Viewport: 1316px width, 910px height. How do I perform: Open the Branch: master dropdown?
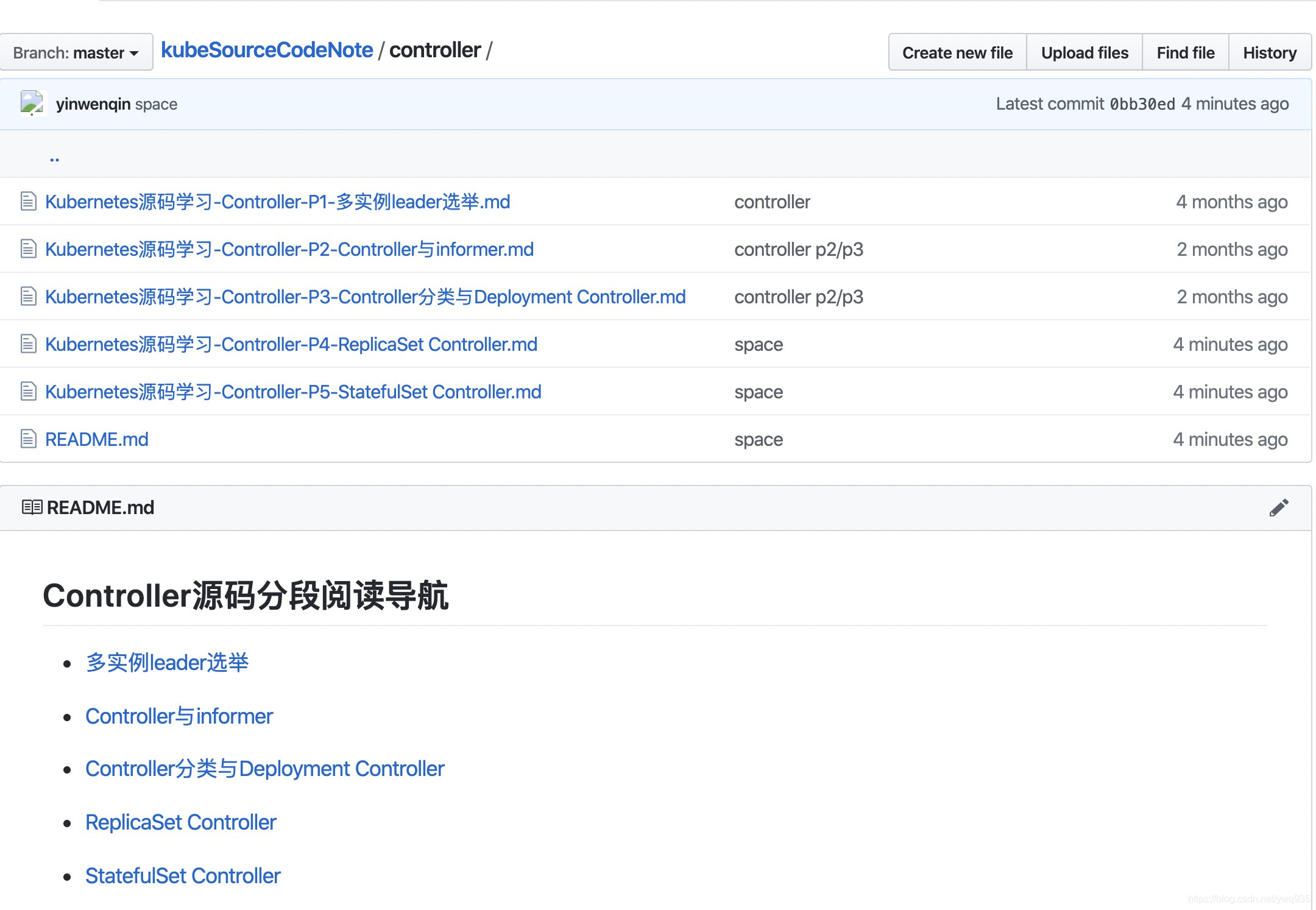76,52
